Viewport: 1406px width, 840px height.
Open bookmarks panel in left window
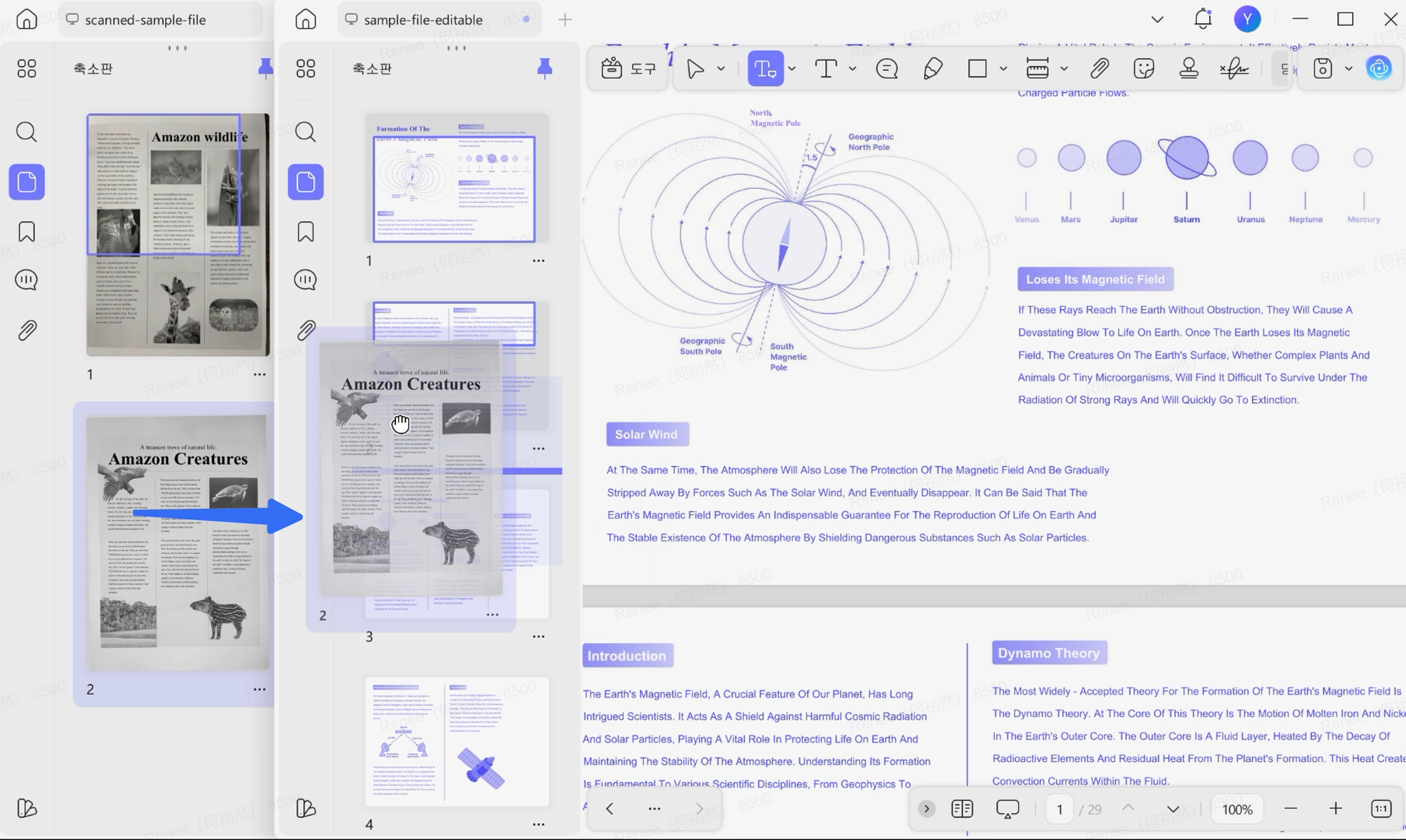point(26,231)
